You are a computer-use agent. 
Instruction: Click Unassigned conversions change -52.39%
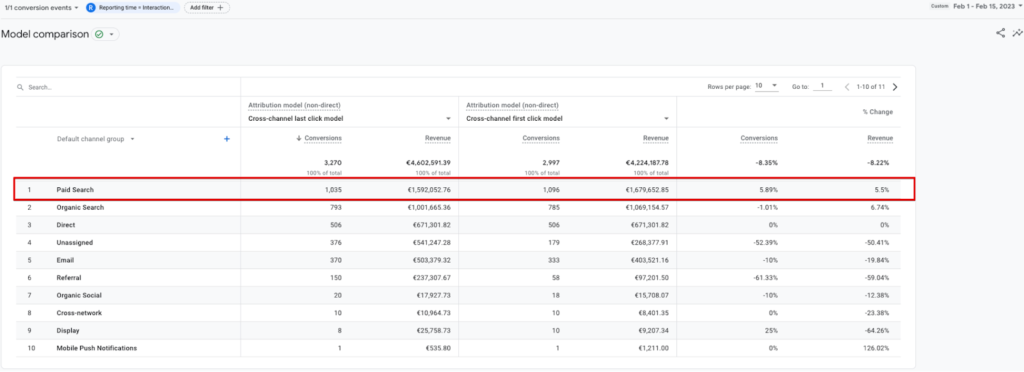point(765,243)
